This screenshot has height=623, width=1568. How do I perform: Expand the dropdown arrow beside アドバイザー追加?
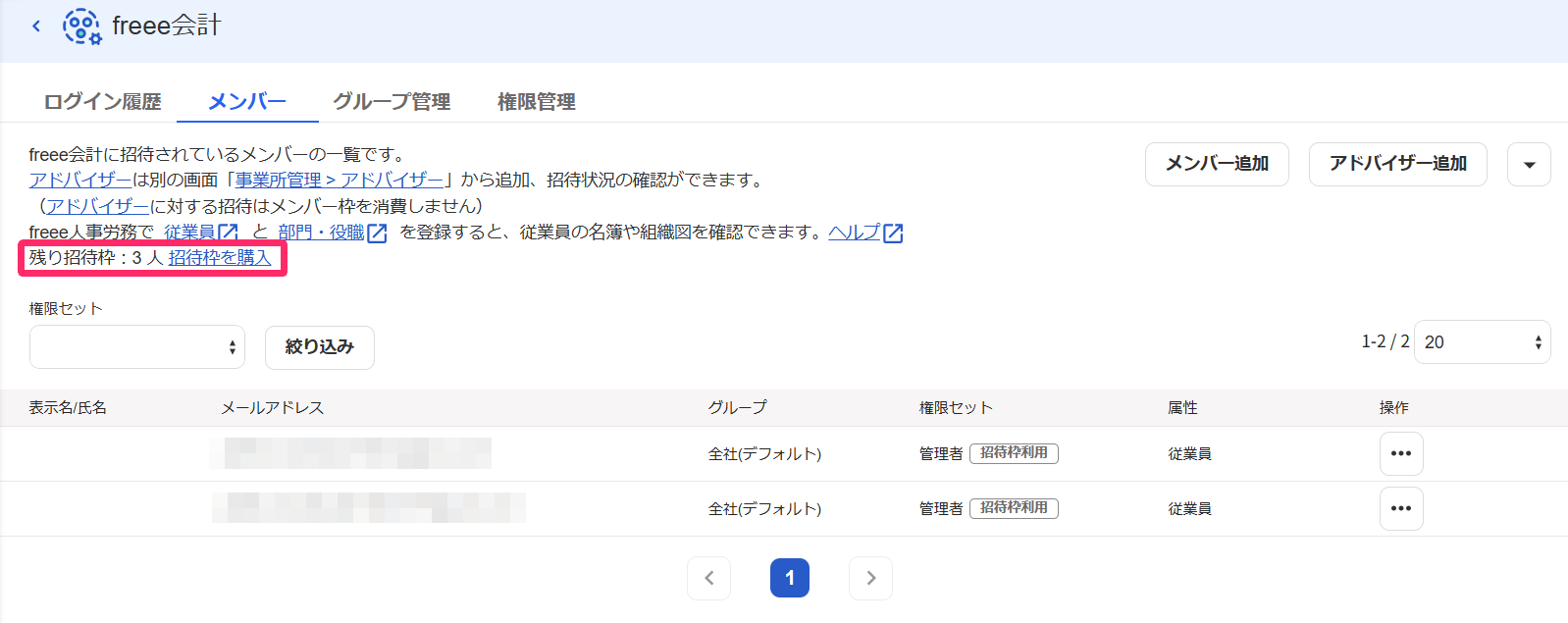pyautogui.click(x=1529, y=164)
